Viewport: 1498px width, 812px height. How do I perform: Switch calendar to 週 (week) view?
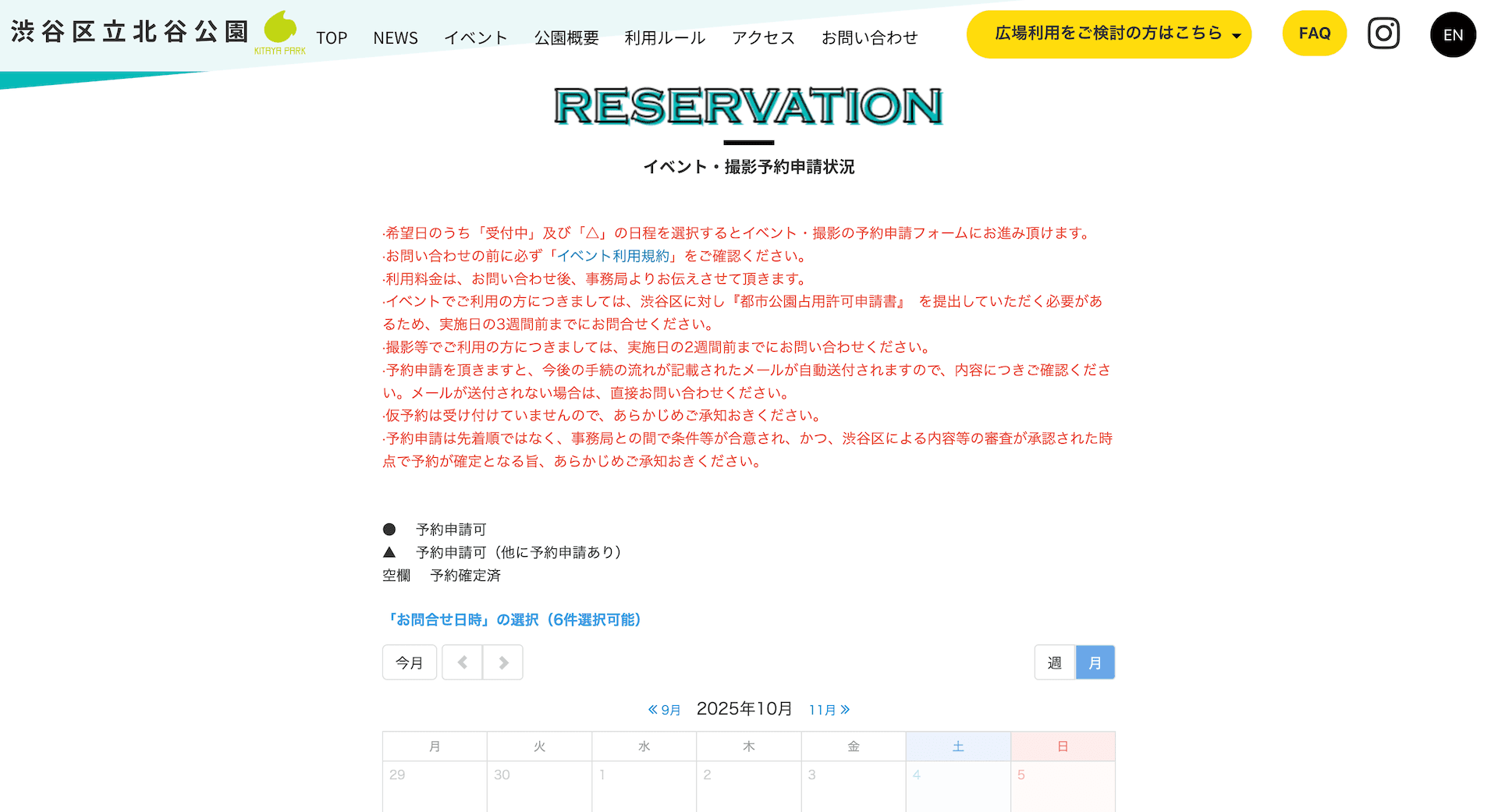pos(1054,661)
